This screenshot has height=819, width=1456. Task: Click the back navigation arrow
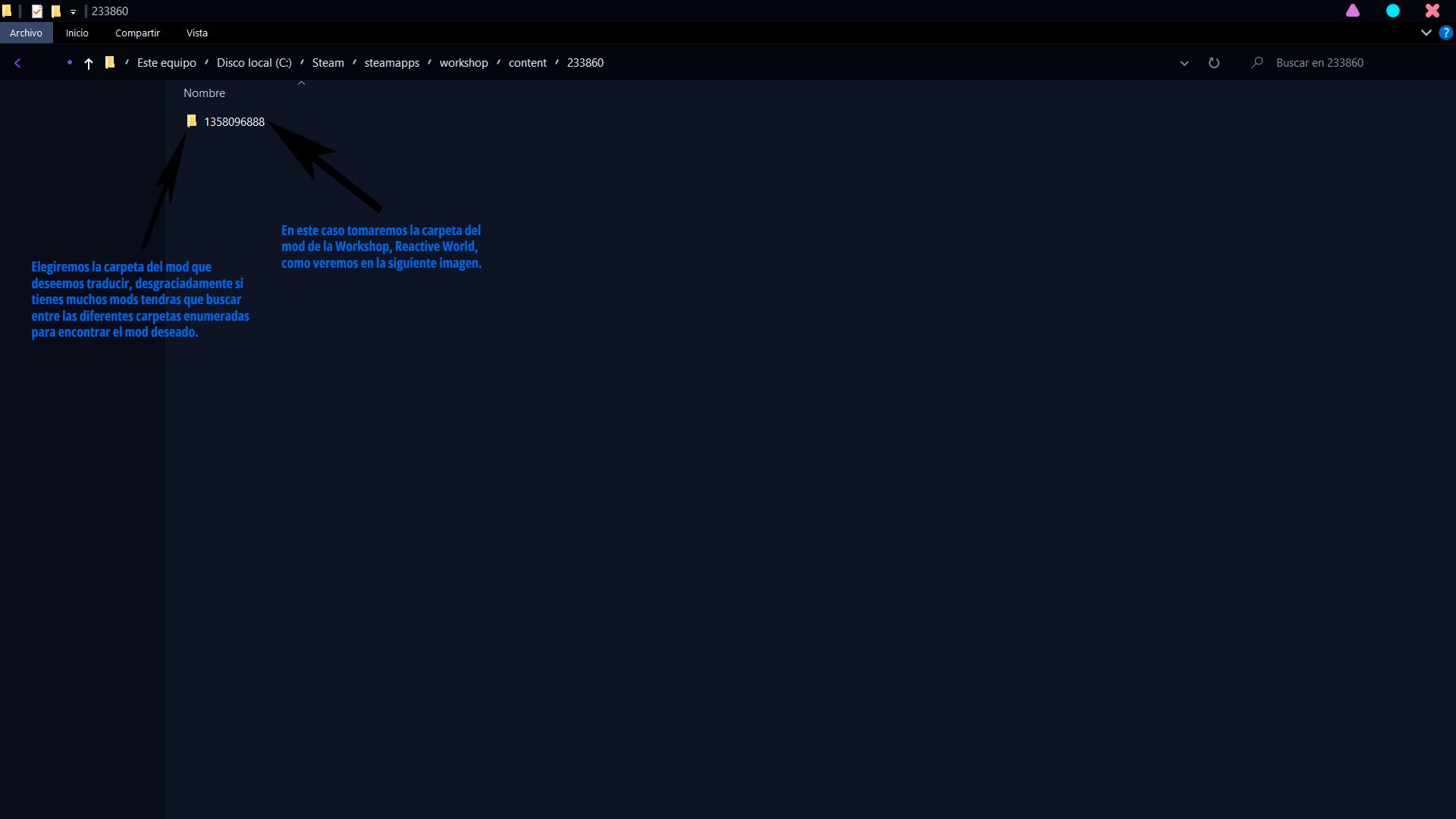[17, 63]
